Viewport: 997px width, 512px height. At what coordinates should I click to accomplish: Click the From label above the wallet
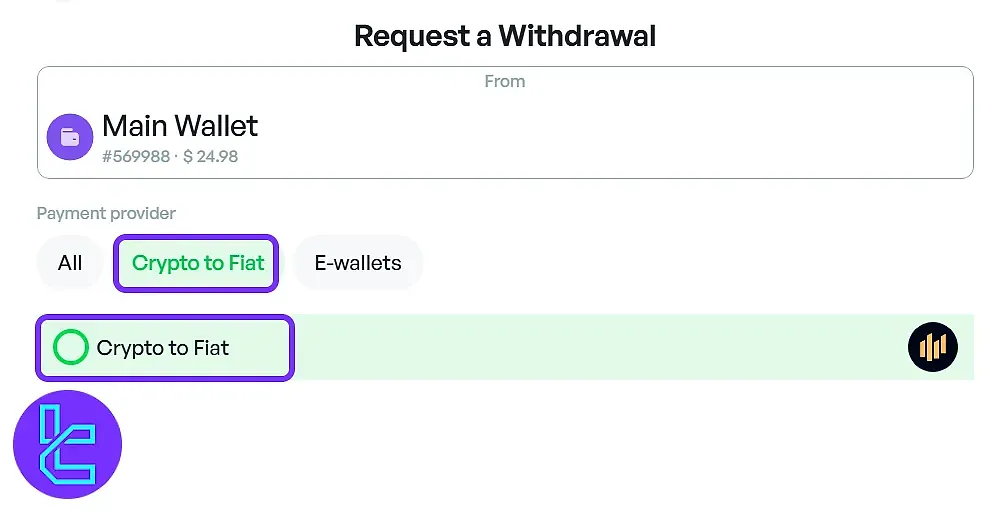coord(504,82)
